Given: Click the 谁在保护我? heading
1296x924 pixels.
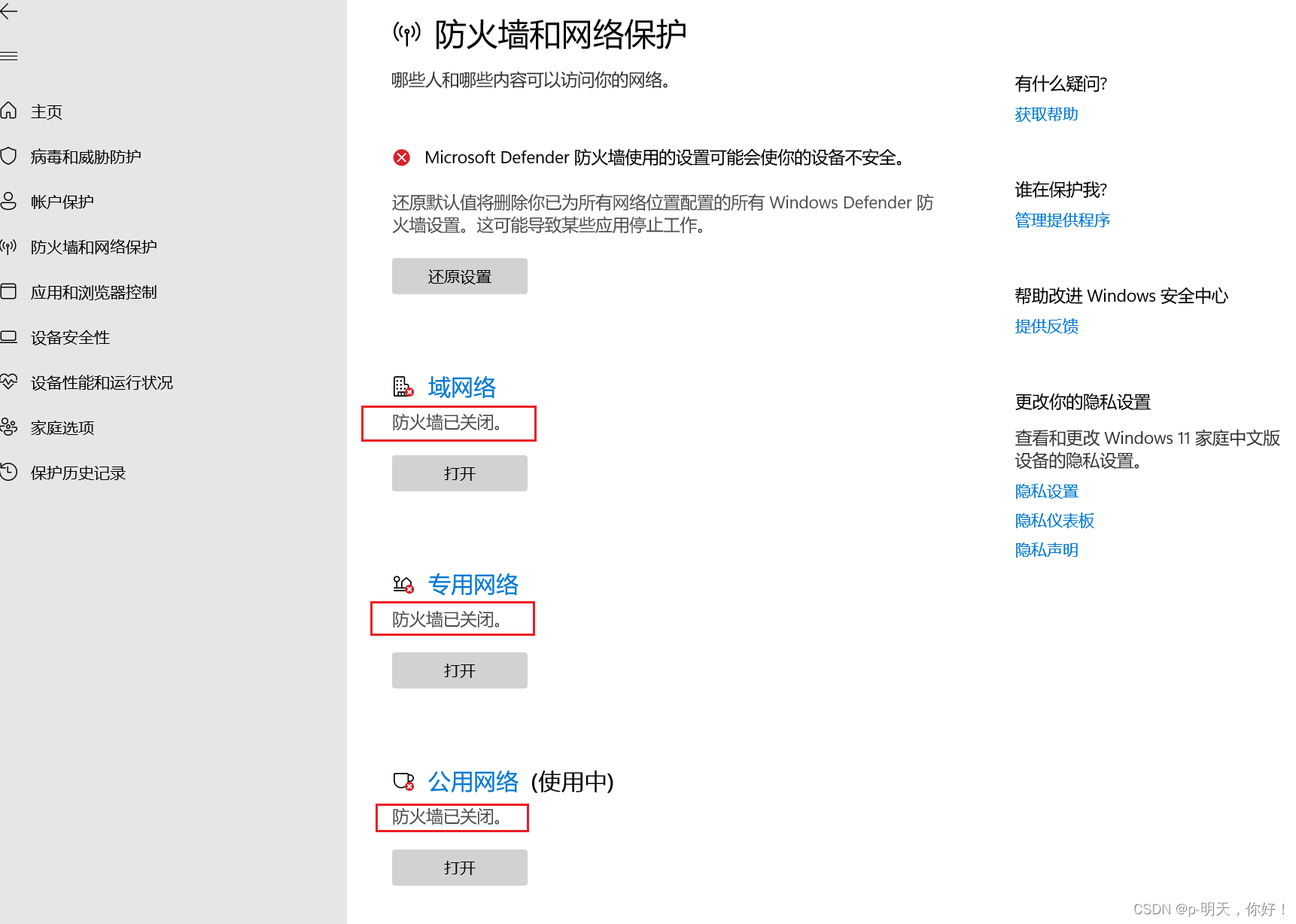Looking at the screenshot, I should [x=1061, y=189].
